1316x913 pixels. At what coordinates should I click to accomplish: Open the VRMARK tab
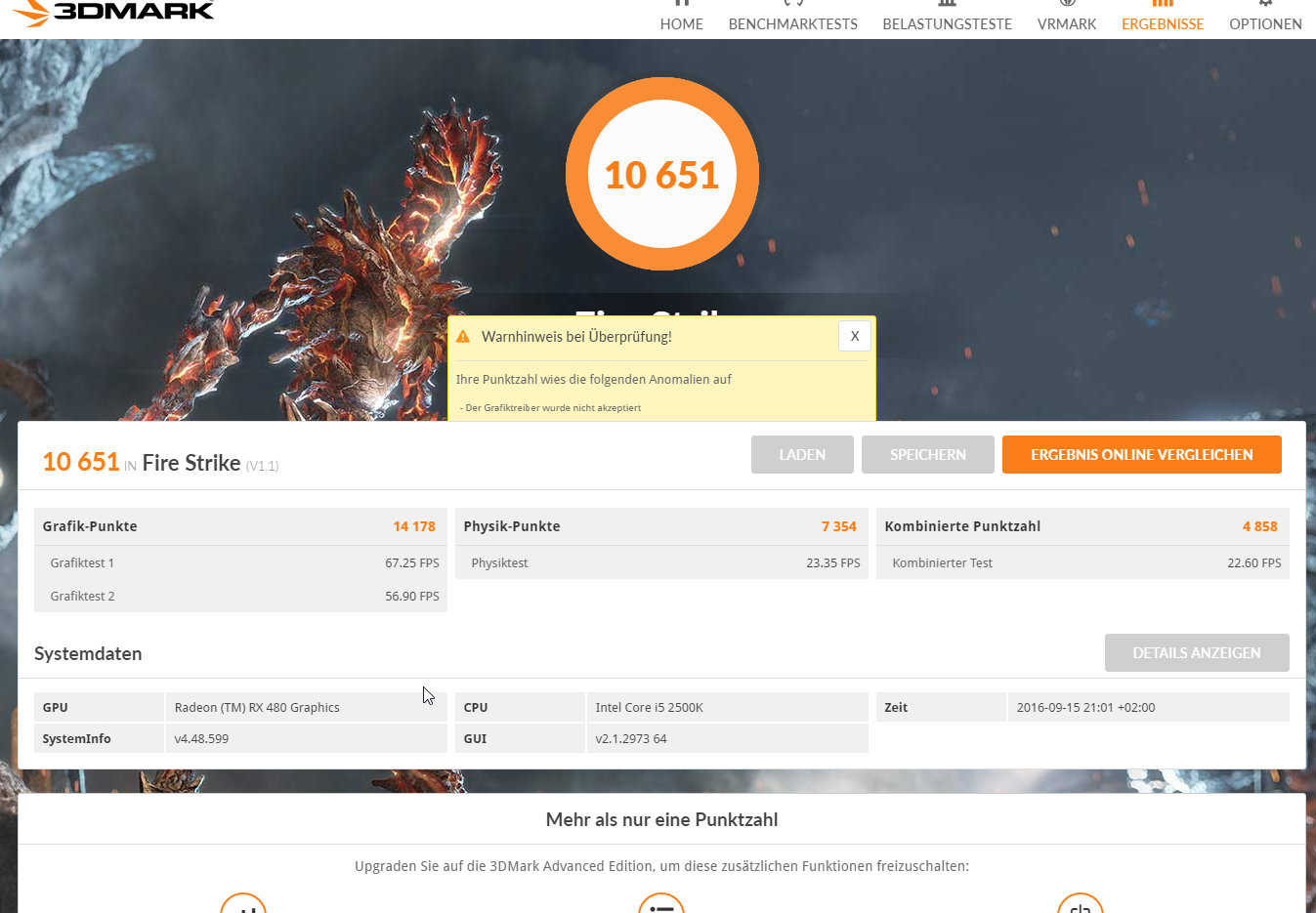[x=1066, y=23]
